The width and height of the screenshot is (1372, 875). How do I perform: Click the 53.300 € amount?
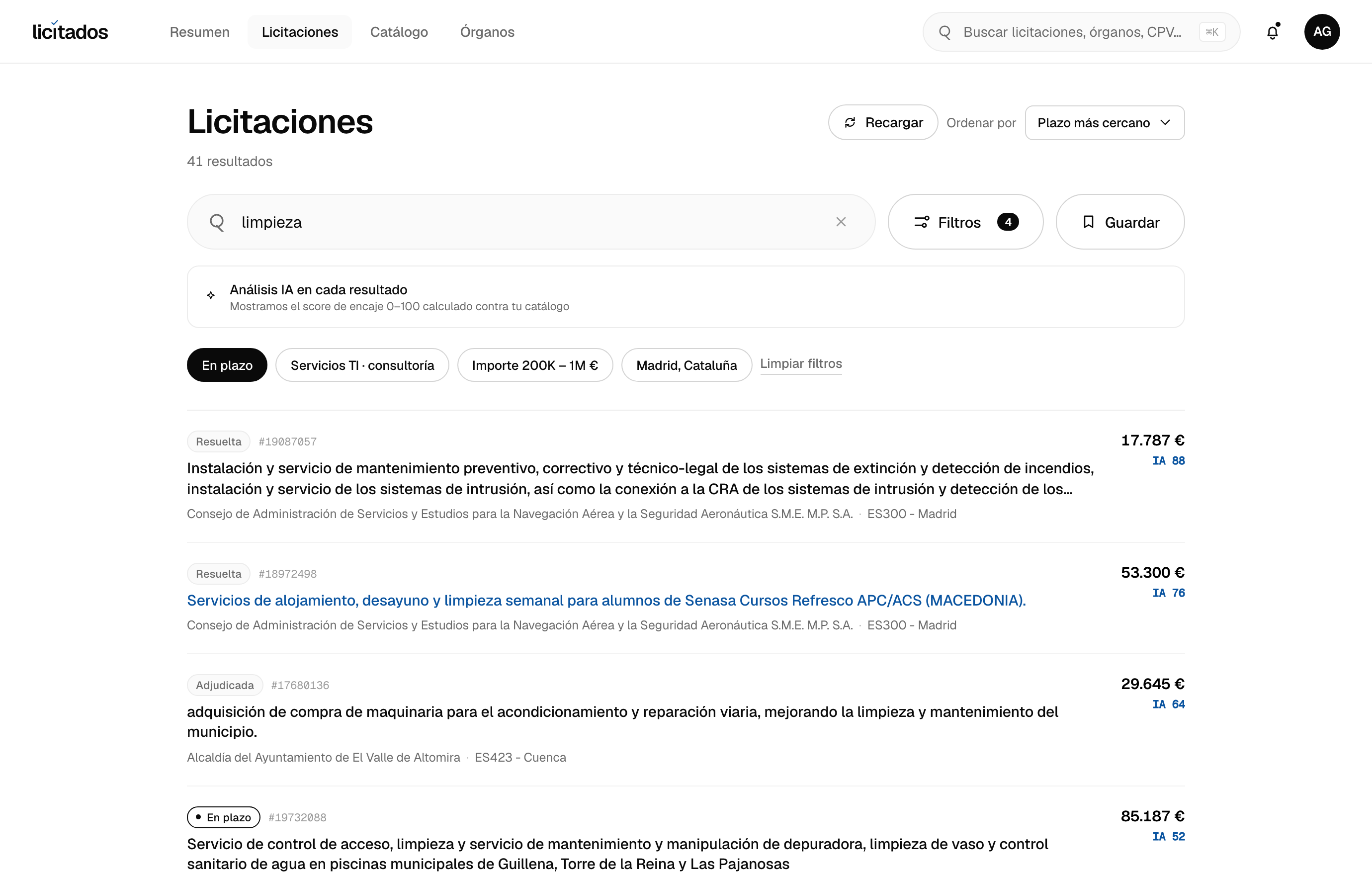(1153, 572)
